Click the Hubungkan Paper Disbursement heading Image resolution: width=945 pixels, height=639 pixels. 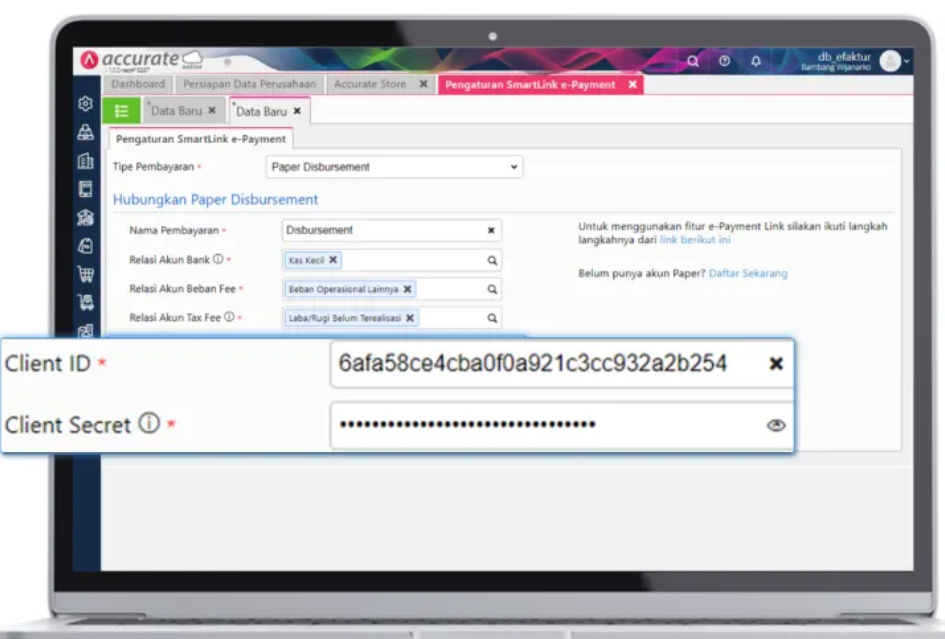click(x=215, y=200)
